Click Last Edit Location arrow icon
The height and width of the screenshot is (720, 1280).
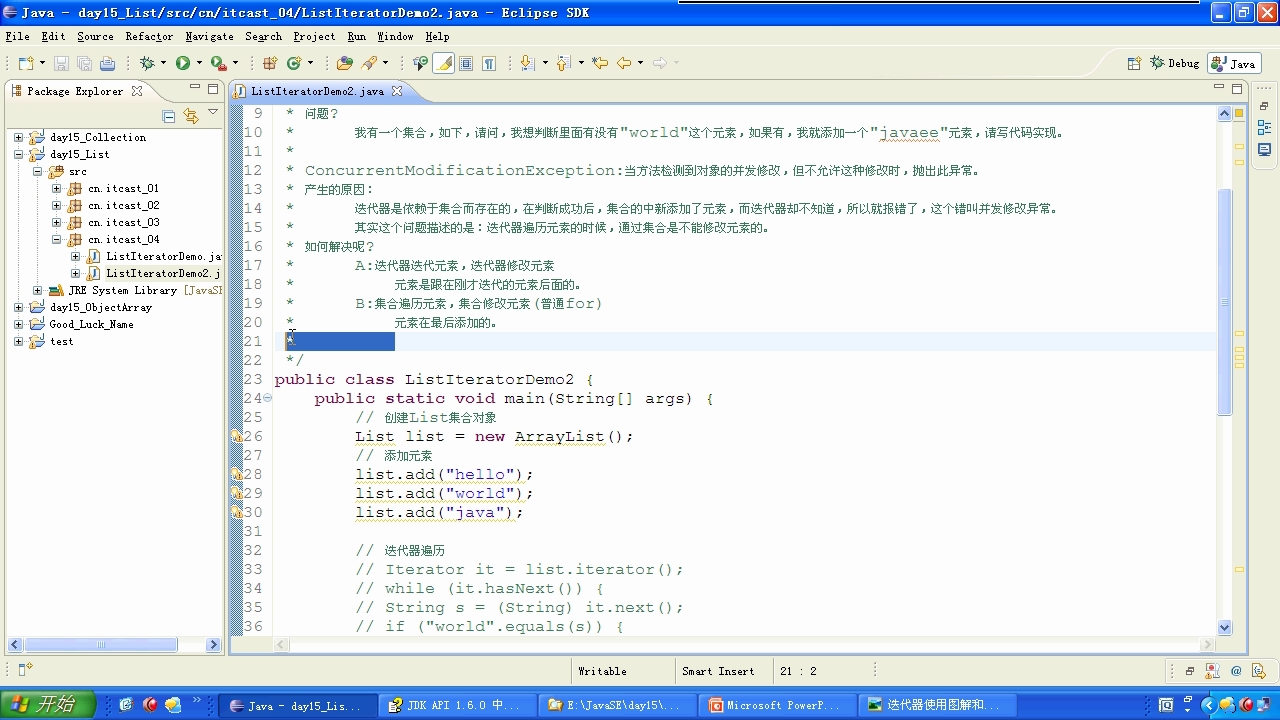[600, 63]
